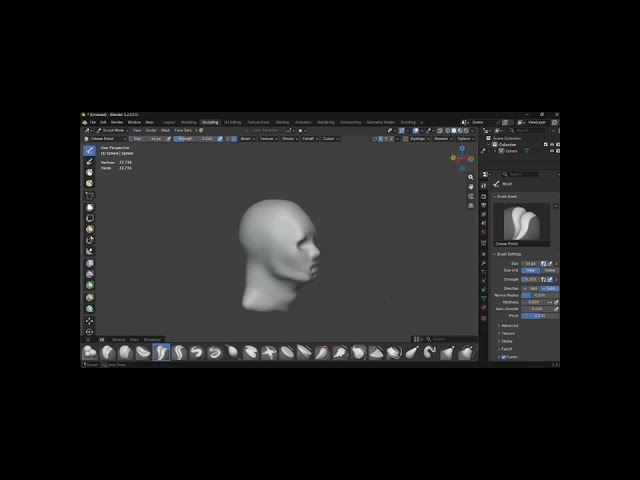Screen dimensions: 640x480
Task: Hide the Sphere object with eye icon
Action: (552, 151)
